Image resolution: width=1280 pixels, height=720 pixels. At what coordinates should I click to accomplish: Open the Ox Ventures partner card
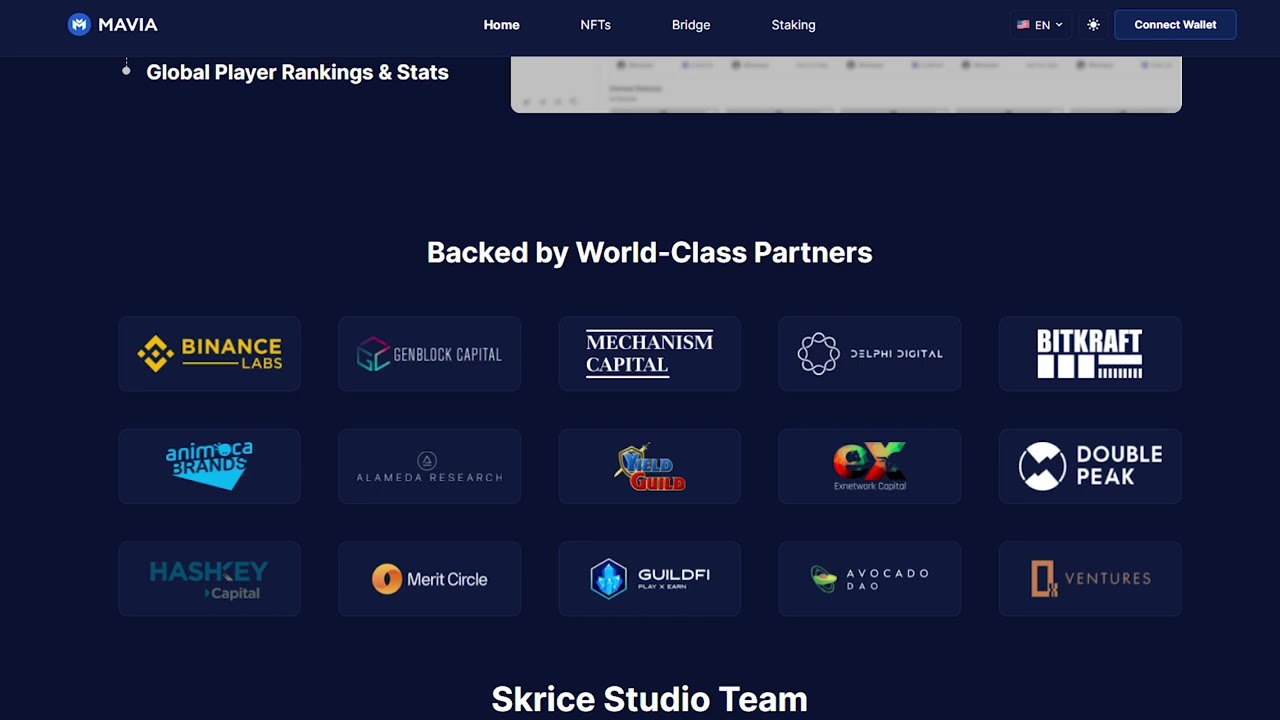[1090, 579]
